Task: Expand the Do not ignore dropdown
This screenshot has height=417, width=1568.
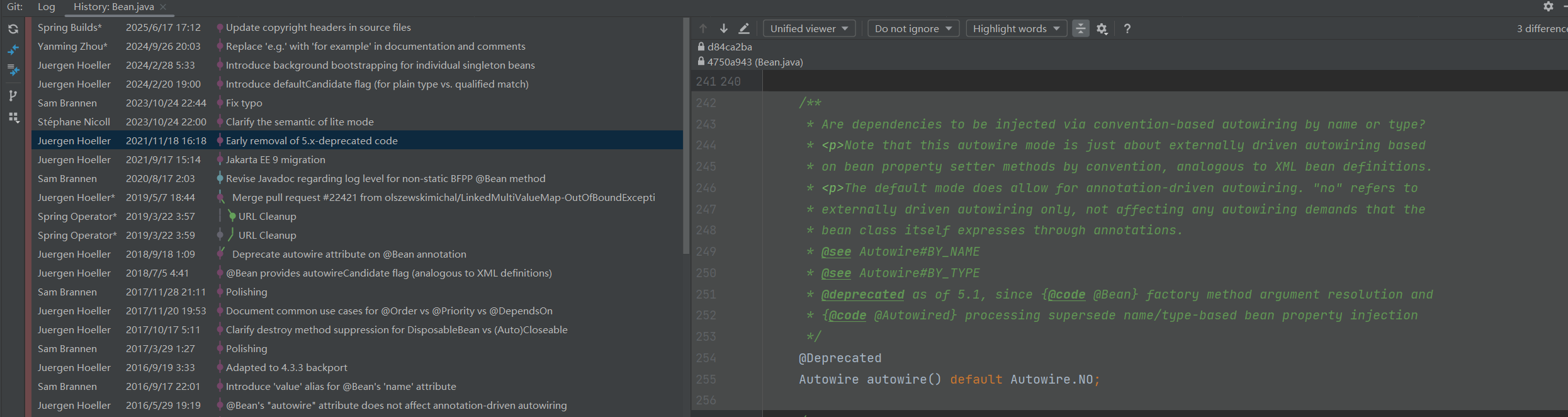Action: (x=913, y=28)
